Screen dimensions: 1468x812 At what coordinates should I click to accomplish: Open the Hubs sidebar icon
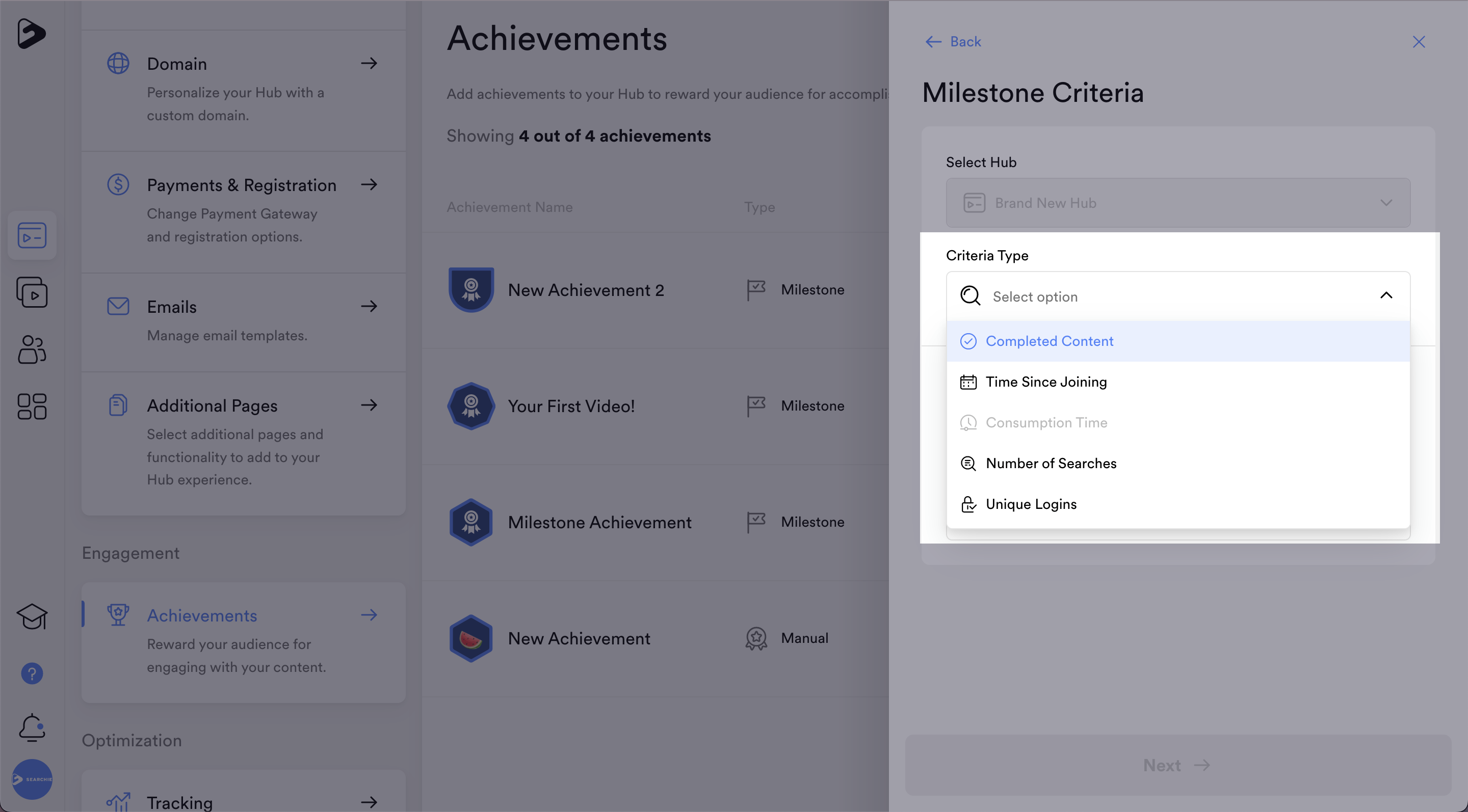[x=32, y=235]
